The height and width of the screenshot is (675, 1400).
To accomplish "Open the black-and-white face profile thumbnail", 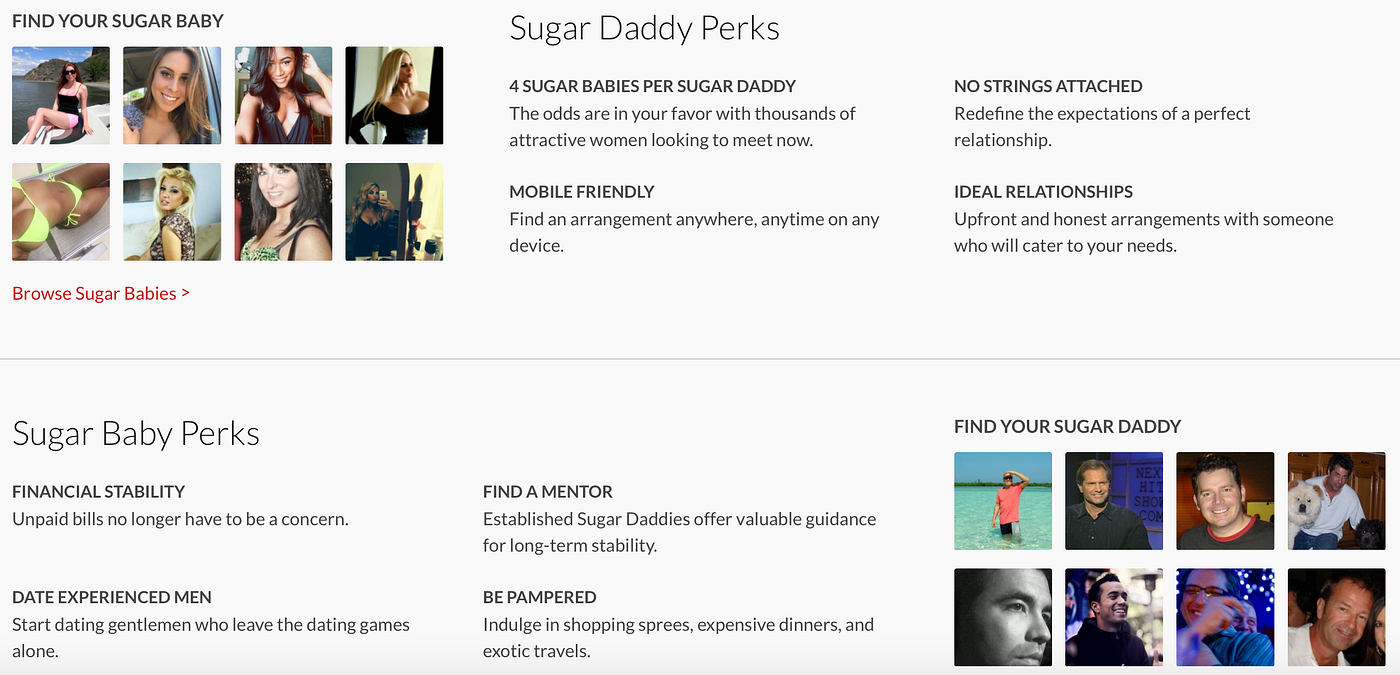I will coord(1003,617).
